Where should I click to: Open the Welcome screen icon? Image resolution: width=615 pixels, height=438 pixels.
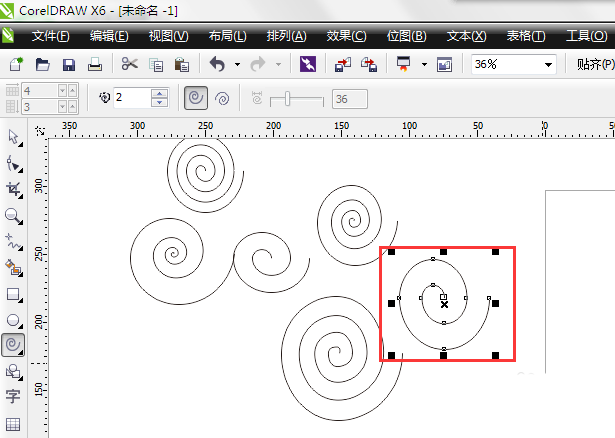pyautogui.click(x=444, y=65)
